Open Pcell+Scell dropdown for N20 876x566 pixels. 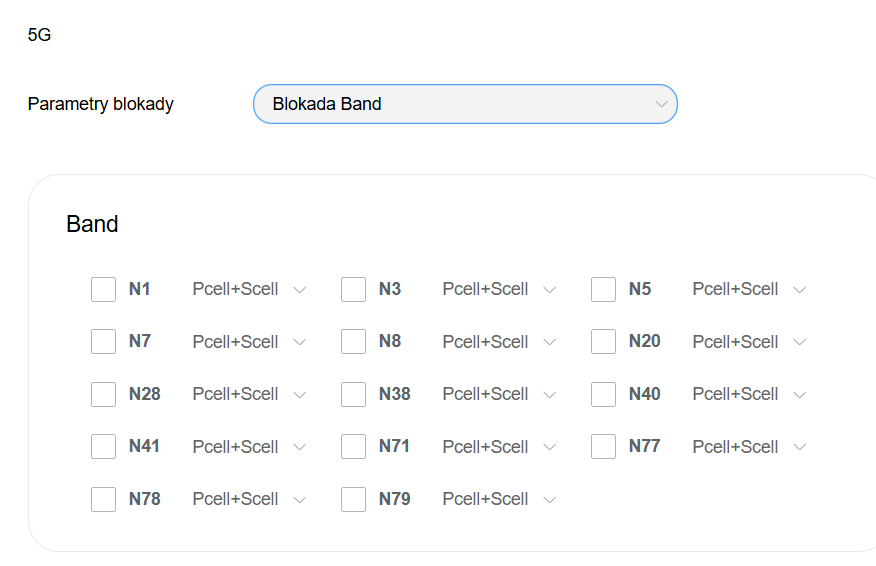[x=749, y=342]
